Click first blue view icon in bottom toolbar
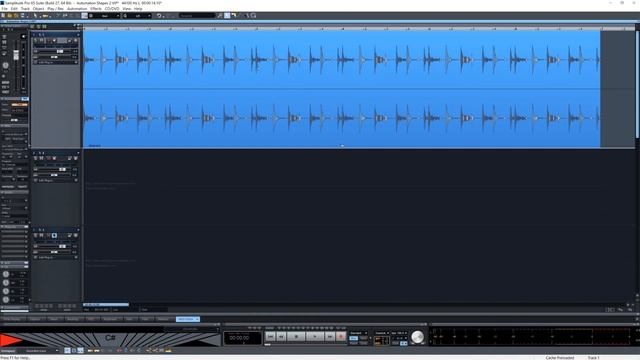This screenshot has width=640, height=360. point(67,351)
